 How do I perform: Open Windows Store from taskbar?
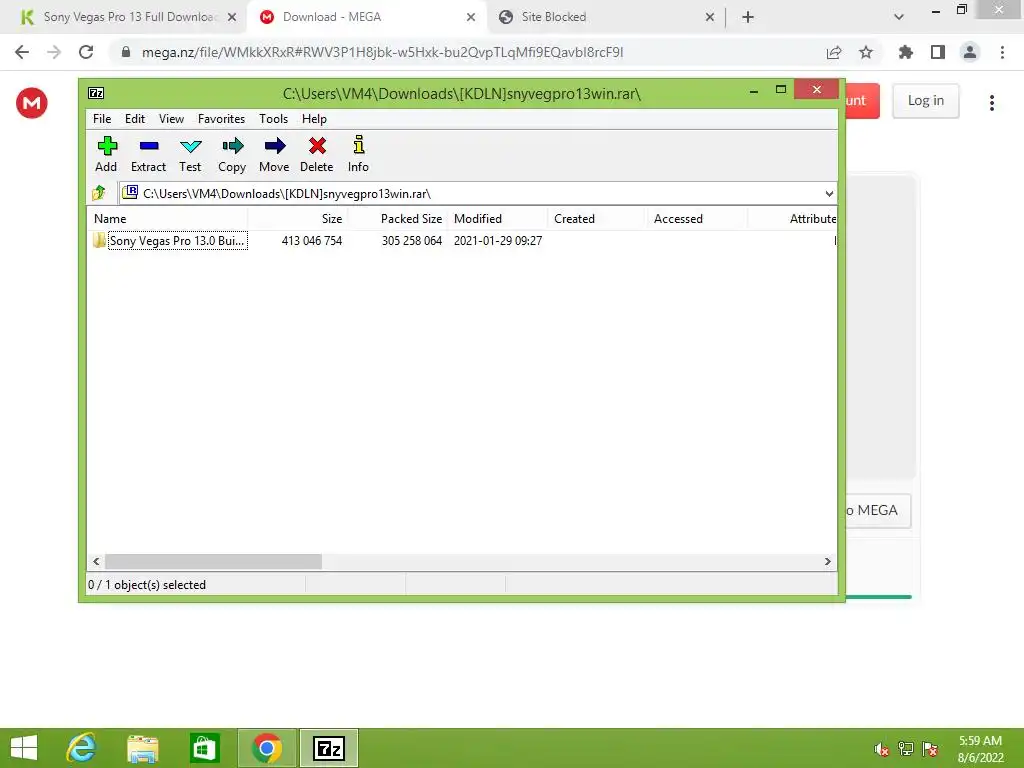point(204,748)
